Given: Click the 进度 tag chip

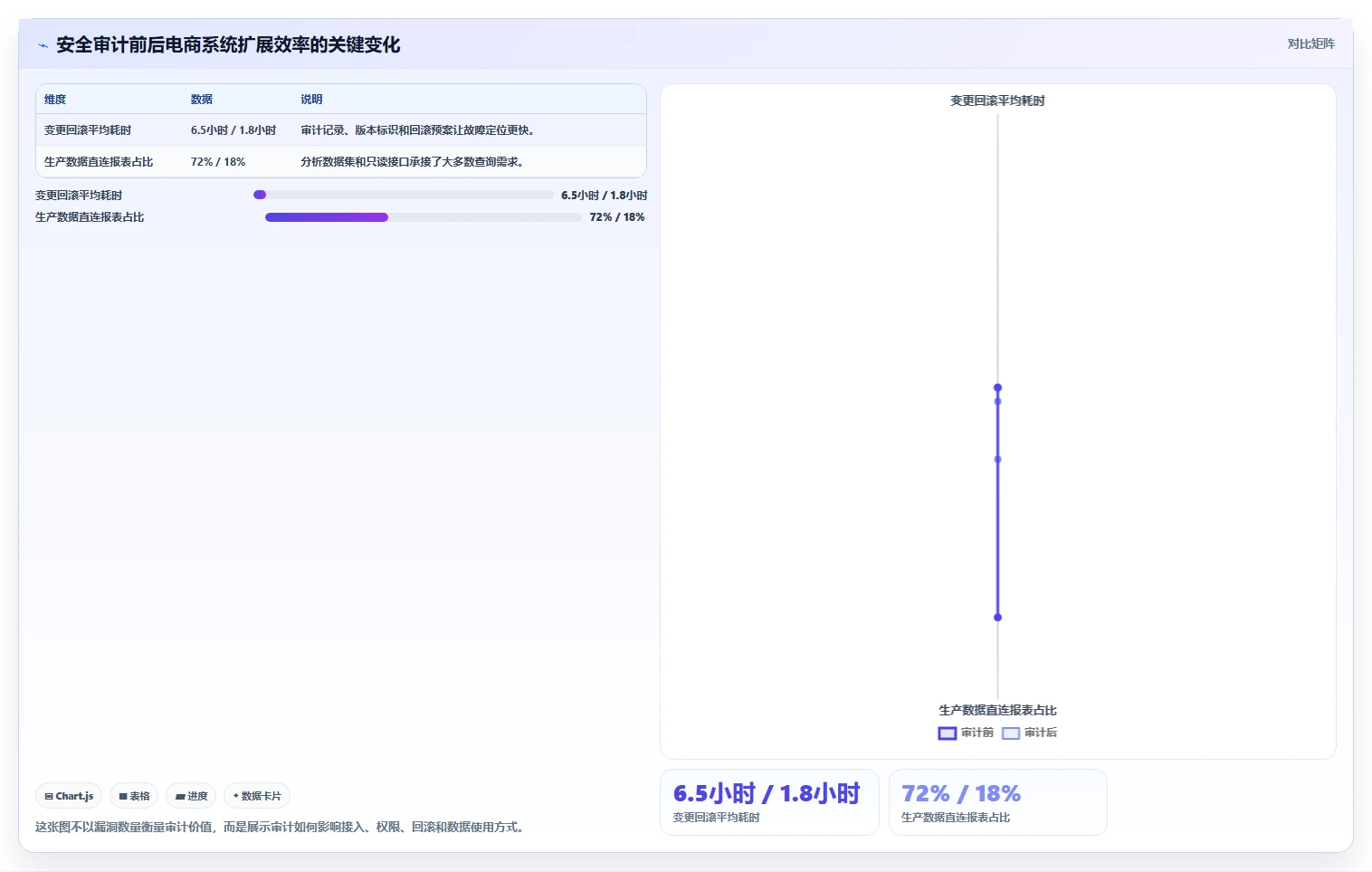Looking at the screenshot, I should tap(191, 796).
